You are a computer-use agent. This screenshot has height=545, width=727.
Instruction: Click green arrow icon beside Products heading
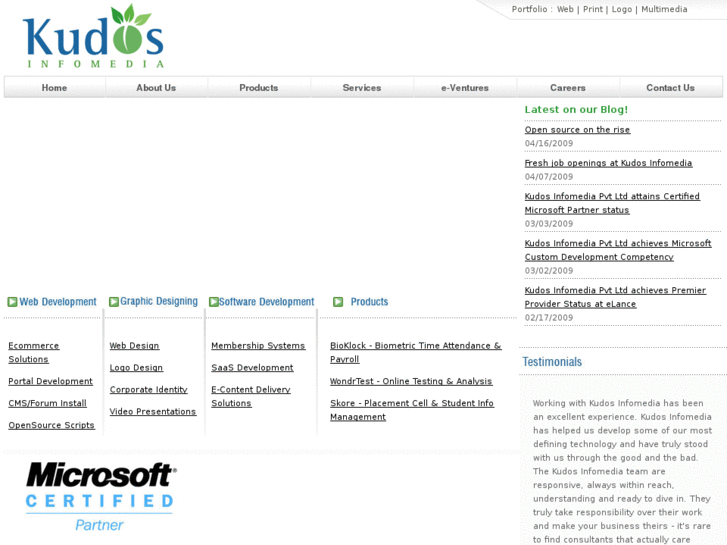(338, 302)
